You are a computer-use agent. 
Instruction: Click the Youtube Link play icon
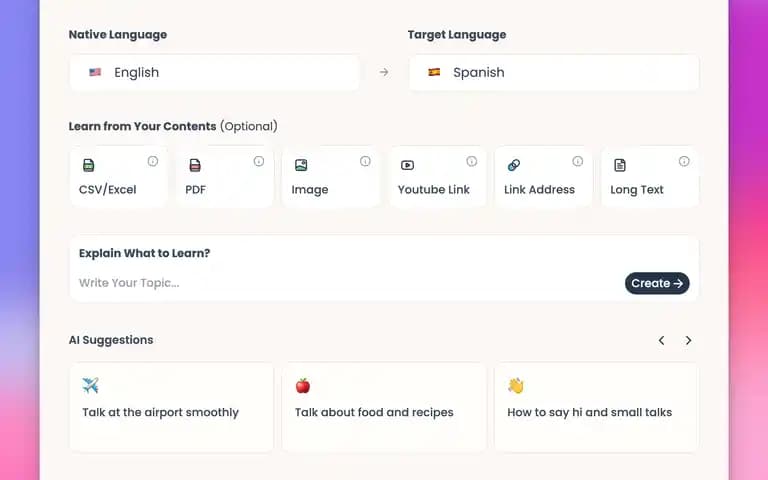click(408, 165)
